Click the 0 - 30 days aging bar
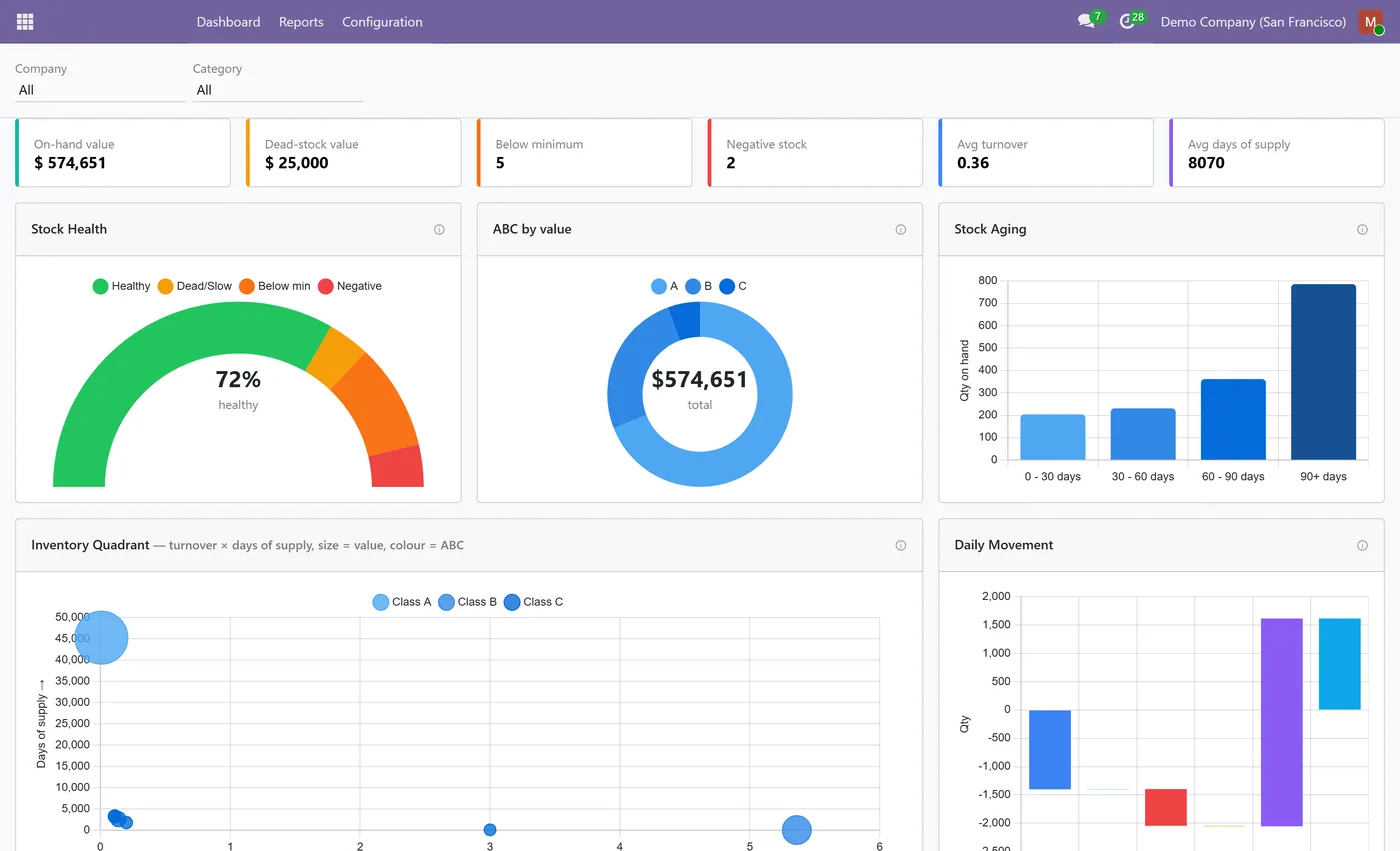Screen dimensions: 1400x851 (1053, 437)
